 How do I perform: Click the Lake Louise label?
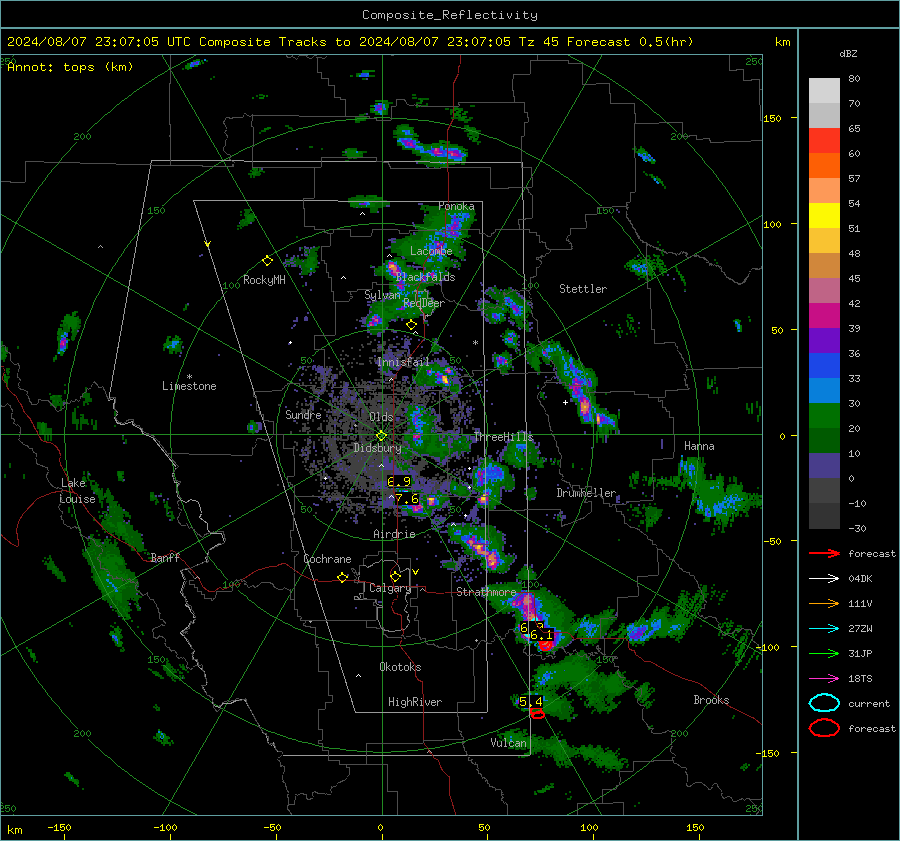click(x=78, y=491)
